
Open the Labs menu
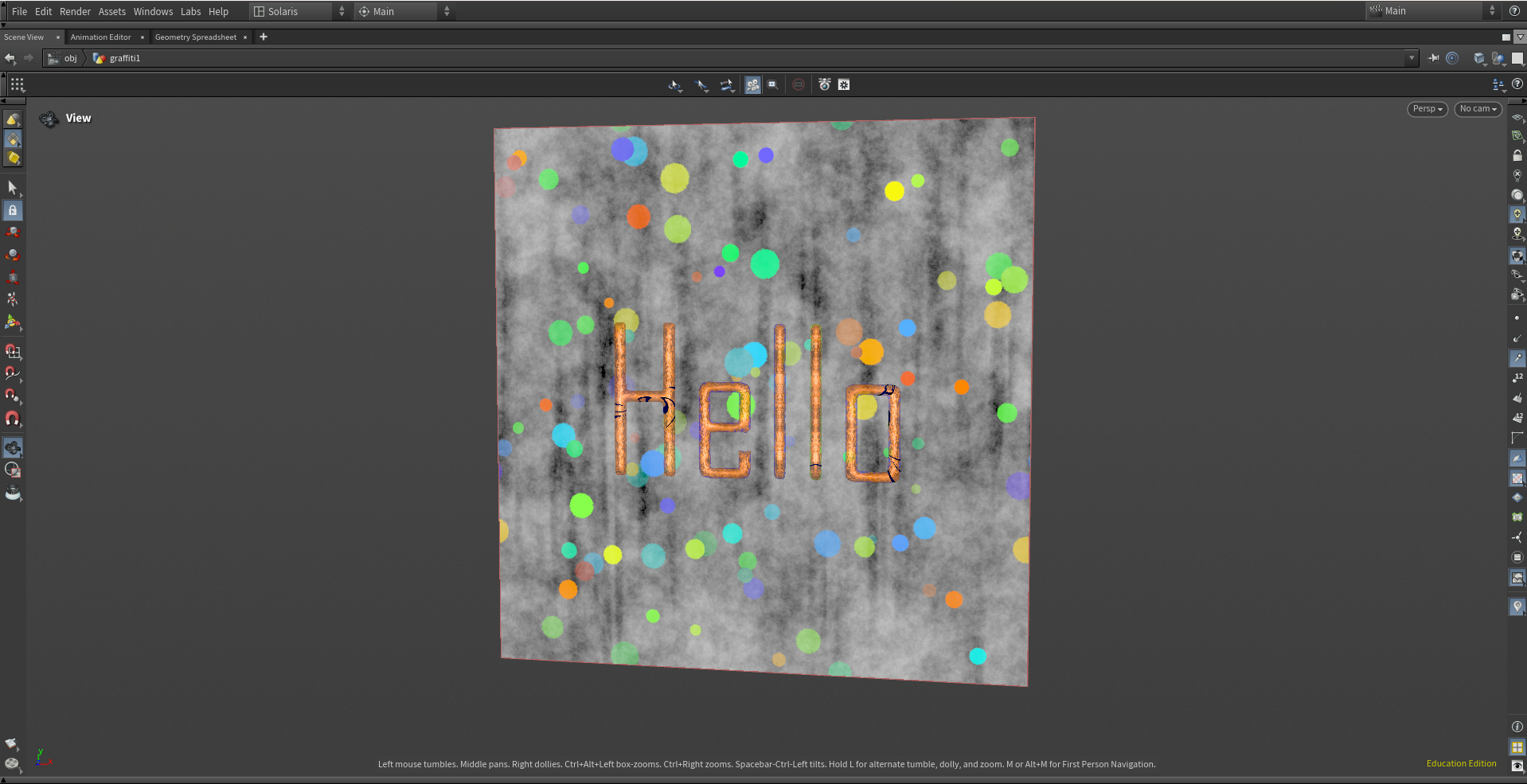[190, 11]
